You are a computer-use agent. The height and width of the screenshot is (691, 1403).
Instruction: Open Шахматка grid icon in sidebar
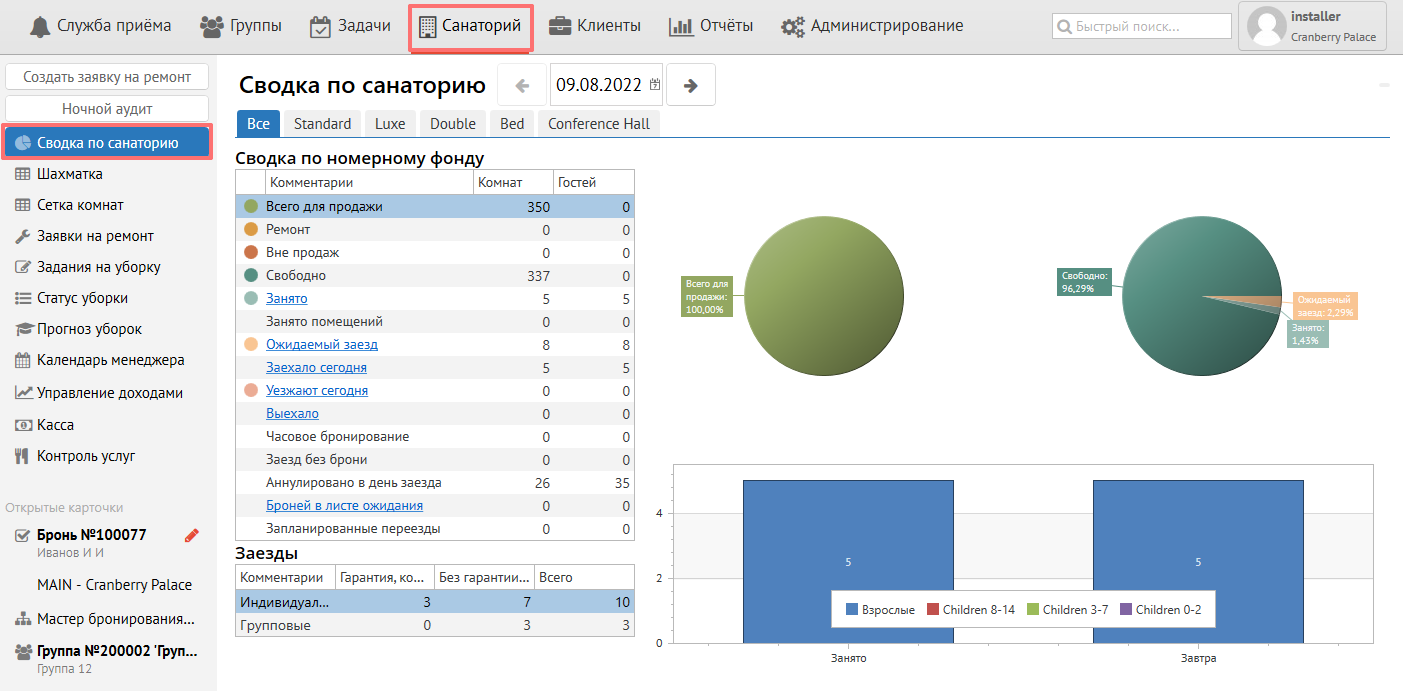click(22, 174)
